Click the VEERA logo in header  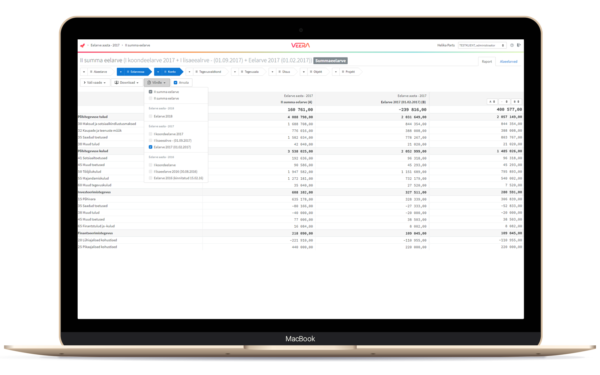pyautogui.click(x=300, y=45)
